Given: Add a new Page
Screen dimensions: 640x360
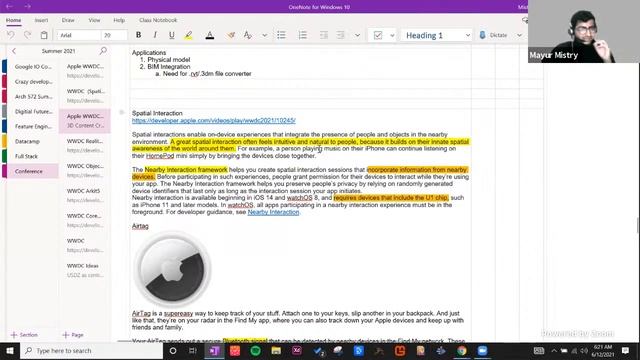Looking at the screenshot, I should (x=73, y=335).
